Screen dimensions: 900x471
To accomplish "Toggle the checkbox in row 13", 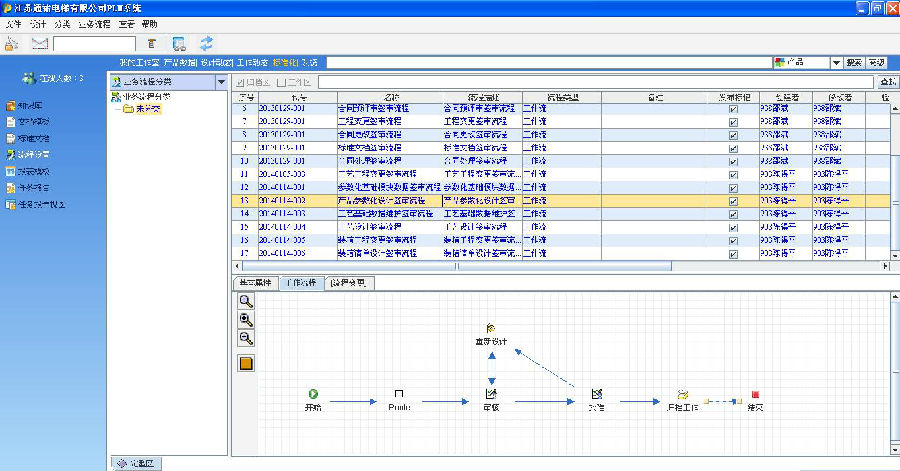I will pyautogui.click(x=733, y=200).
